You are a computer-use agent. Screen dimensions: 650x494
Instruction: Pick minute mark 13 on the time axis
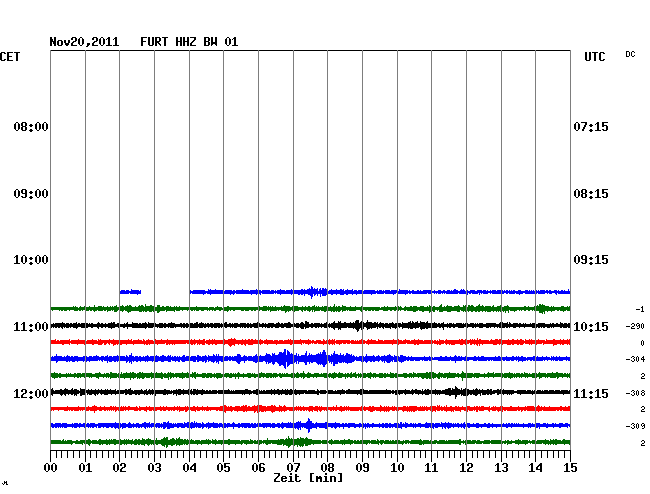(x=501, y=468)
